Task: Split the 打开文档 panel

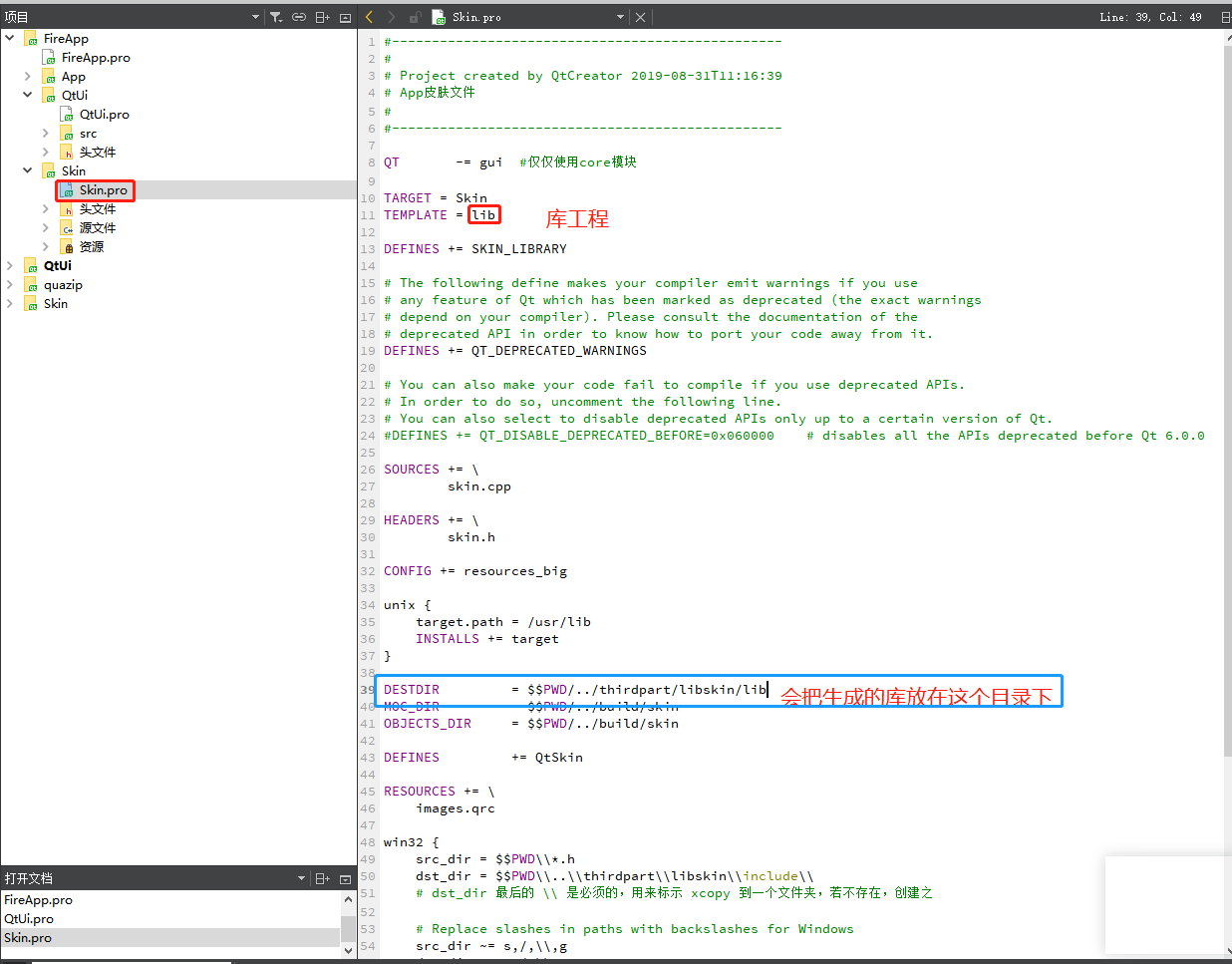Action: click(x=323, y=878)
